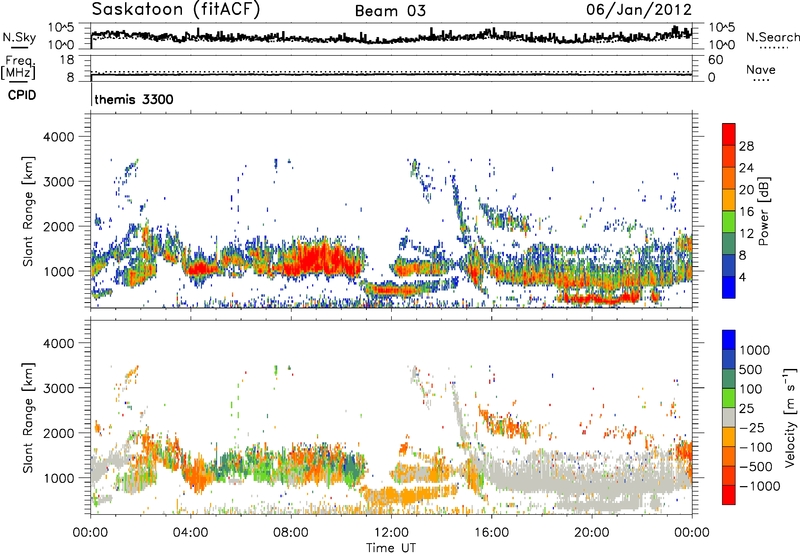The height and width of the screenshot is (554, 800).
Task: Click the '04:00' time tick label
Action: tap(190, 533)
